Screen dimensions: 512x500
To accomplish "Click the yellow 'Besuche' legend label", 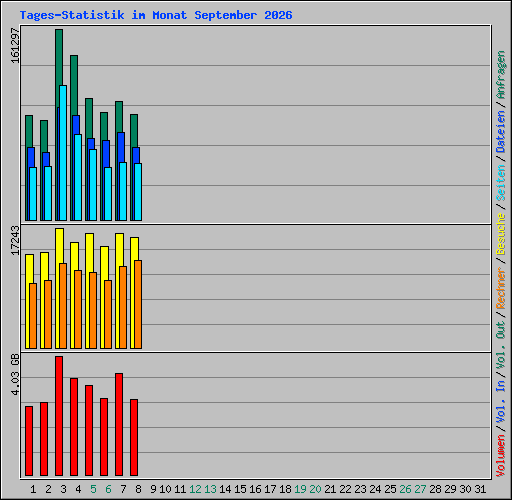I will [x=501, y=234].
